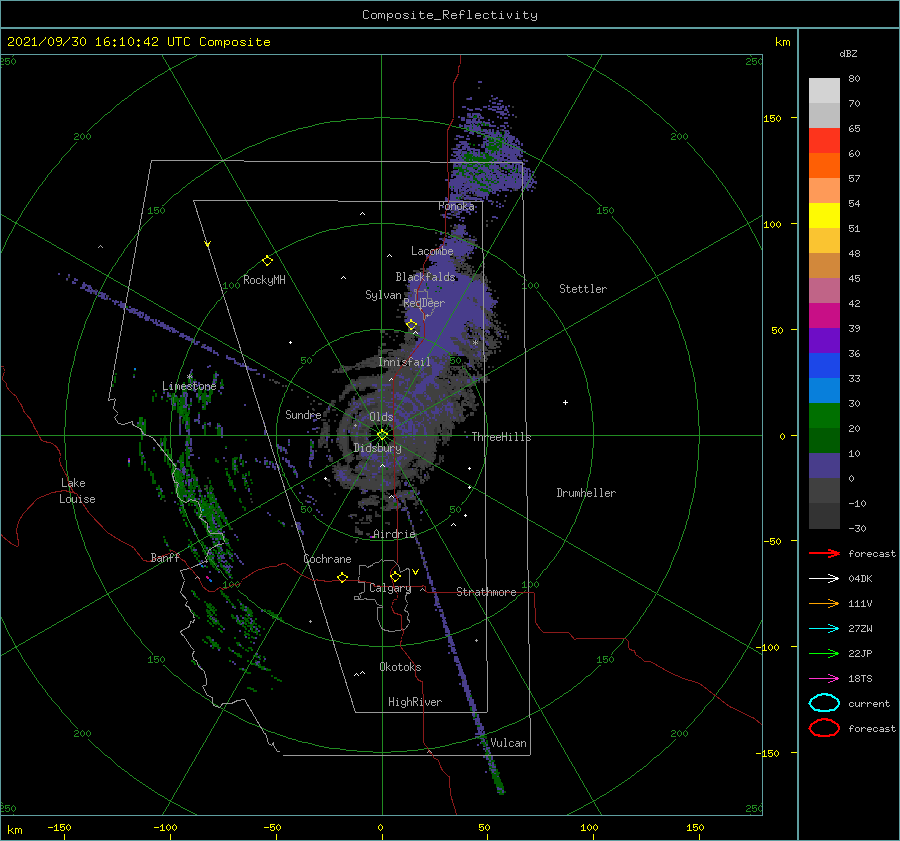Click the Limestone label
900x841 pixels.
pos(189,386)
